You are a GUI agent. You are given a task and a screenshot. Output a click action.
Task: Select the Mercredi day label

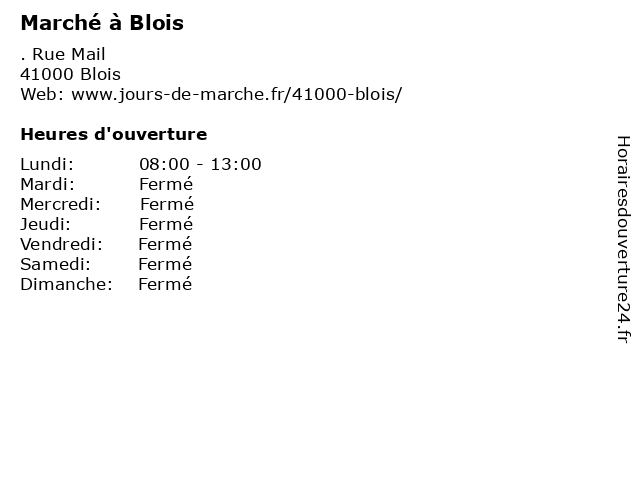[60, 204]
